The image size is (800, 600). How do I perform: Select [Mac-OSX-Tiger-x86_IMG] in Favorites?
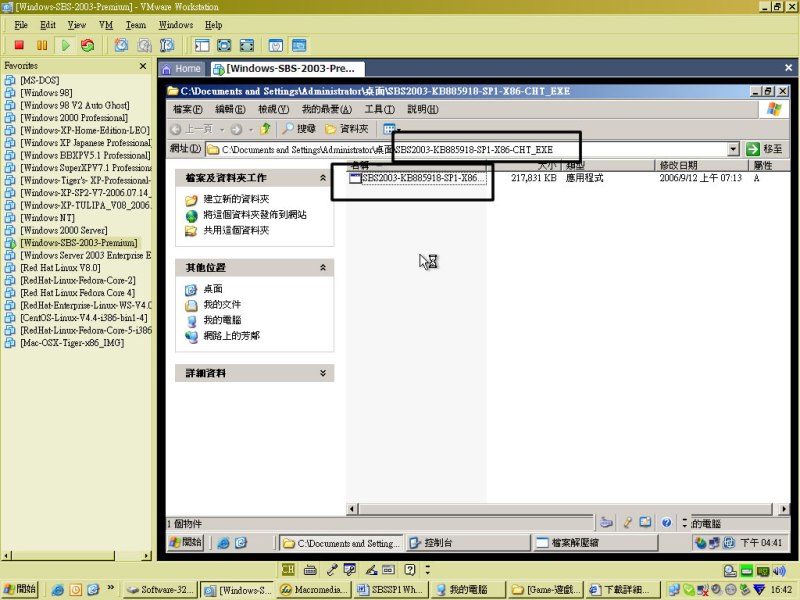point(72,343)
